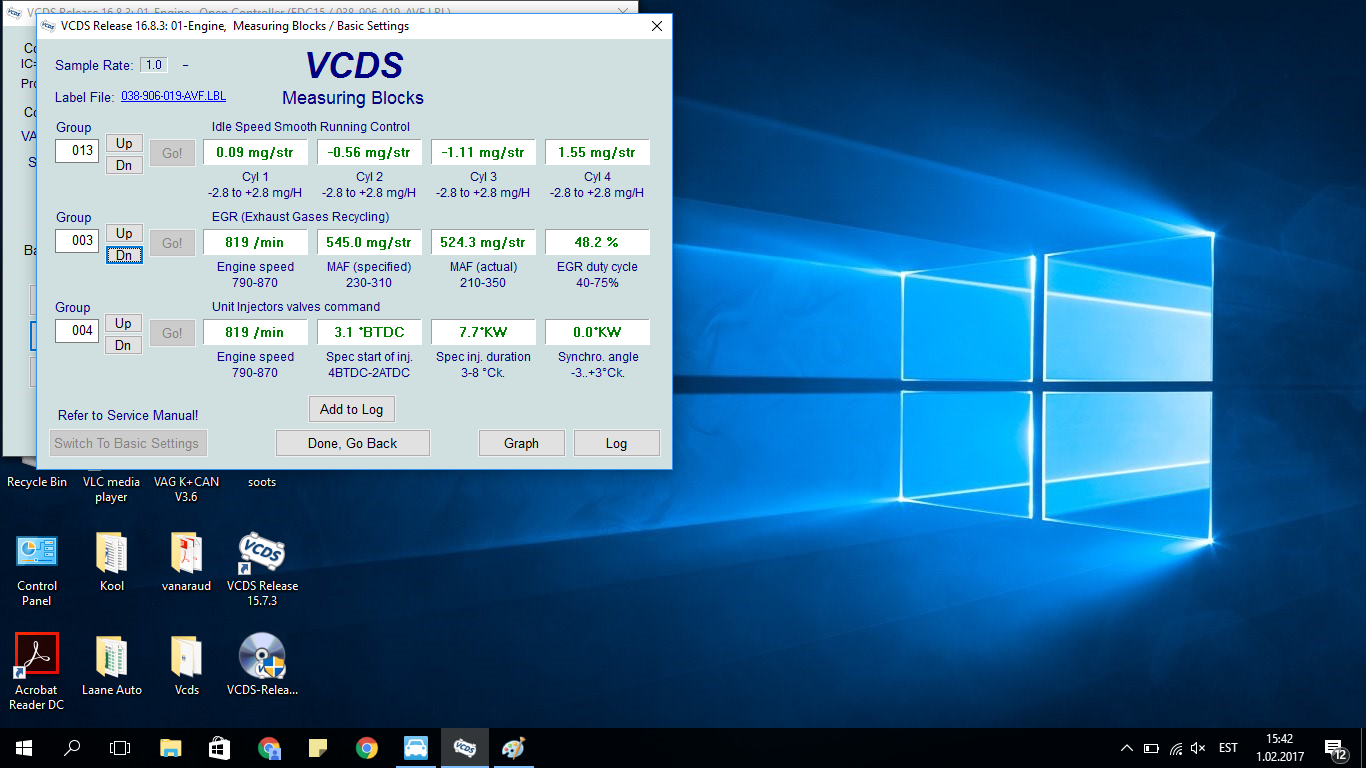The width and height of the screenshot is (1366, 768).
Task: Select MAF actual value 524.3 mg/str
Action: [483, 242]
